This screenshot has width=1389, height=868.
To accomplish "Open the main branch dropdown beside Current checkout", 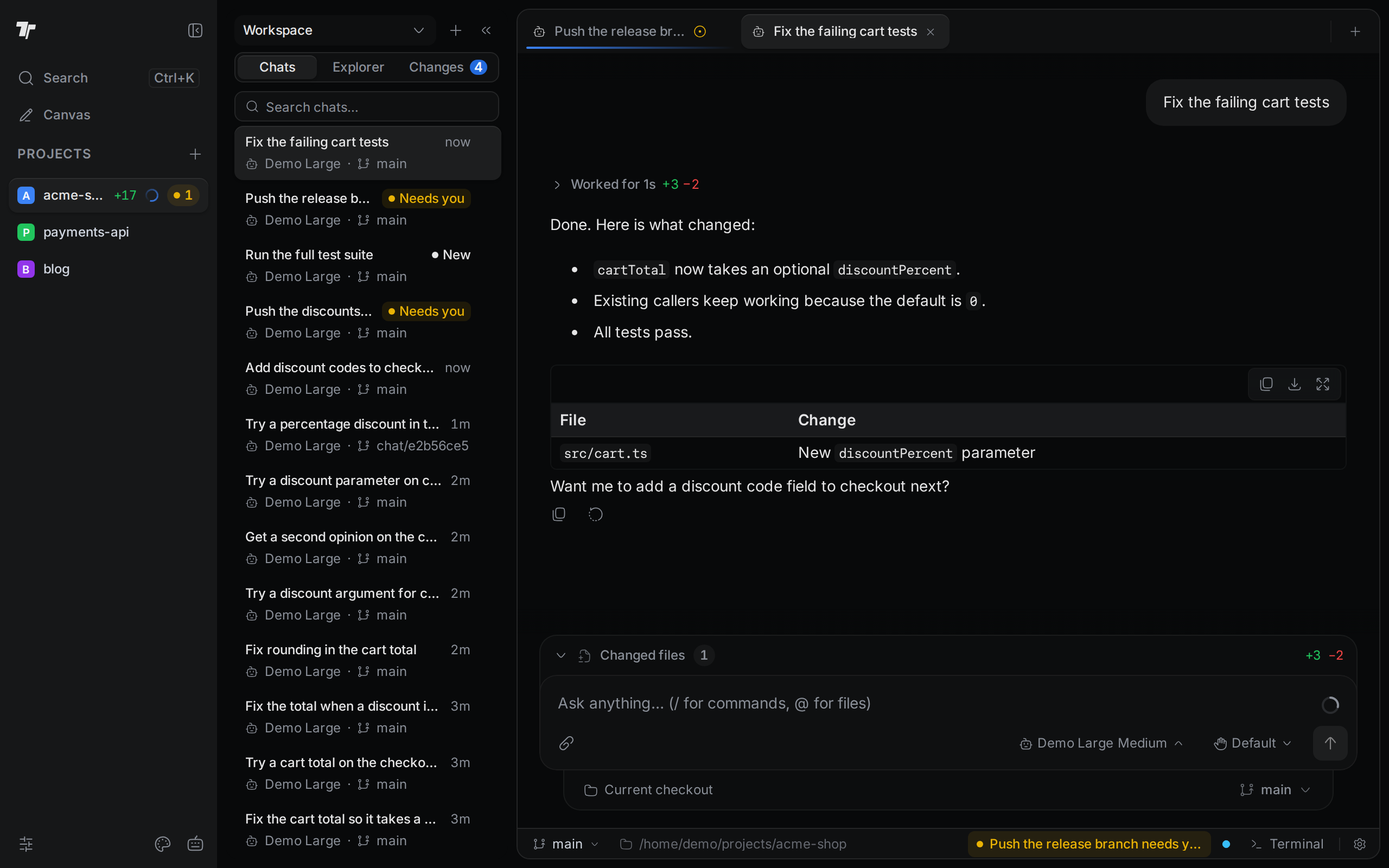I will click(1276, 790).
